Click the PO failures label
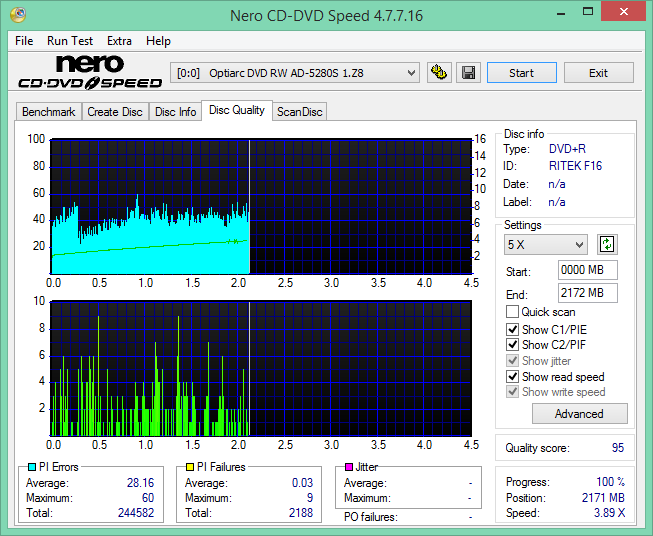 pyautogui.click(x=371, y=517)
